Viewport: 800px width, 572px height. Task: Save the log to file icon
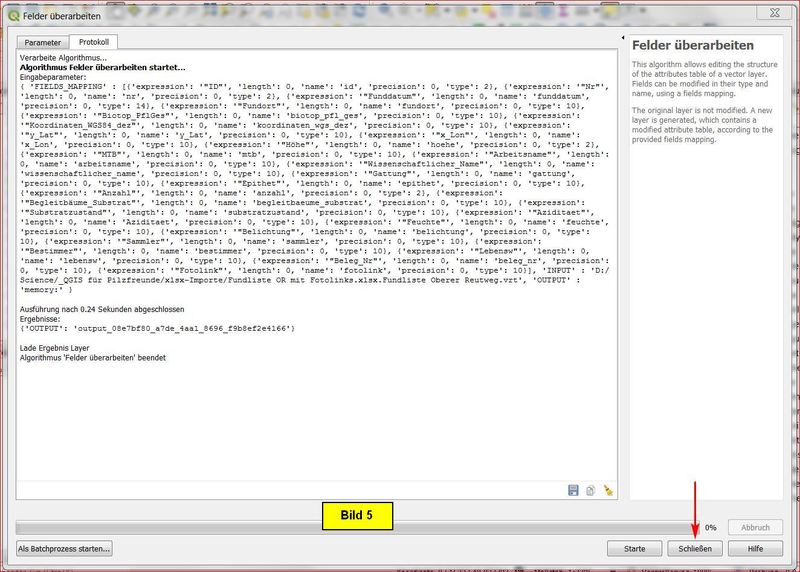click(573, 490)
